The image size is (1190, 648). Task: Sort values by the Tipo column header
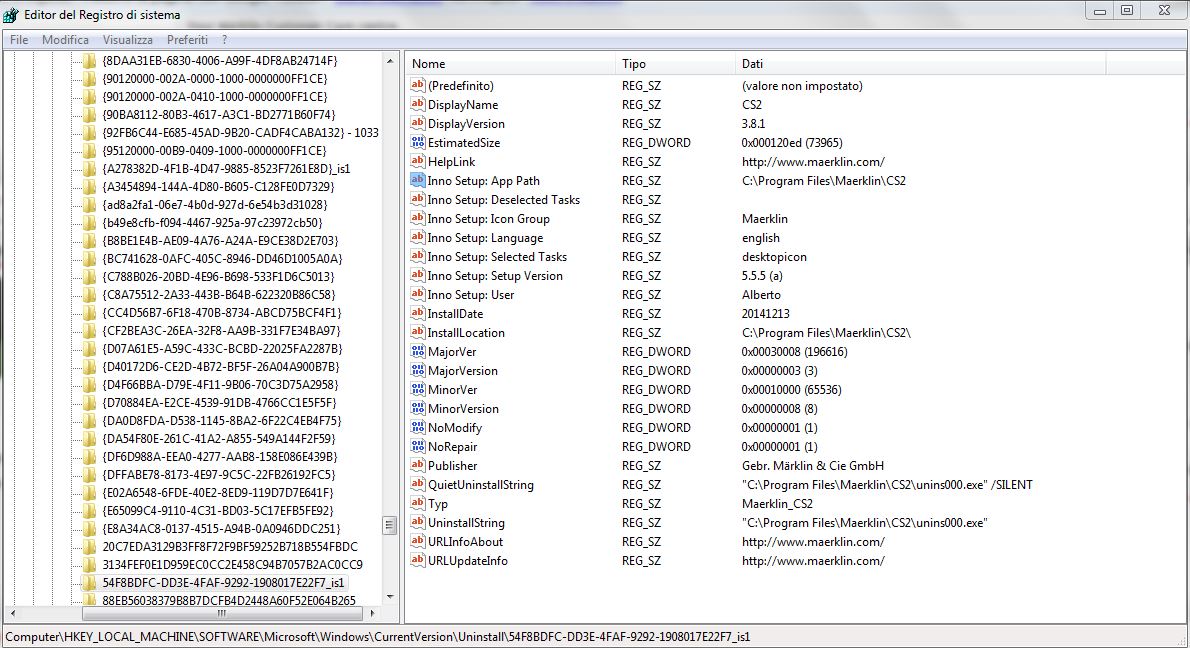click(x=675, y=64)
